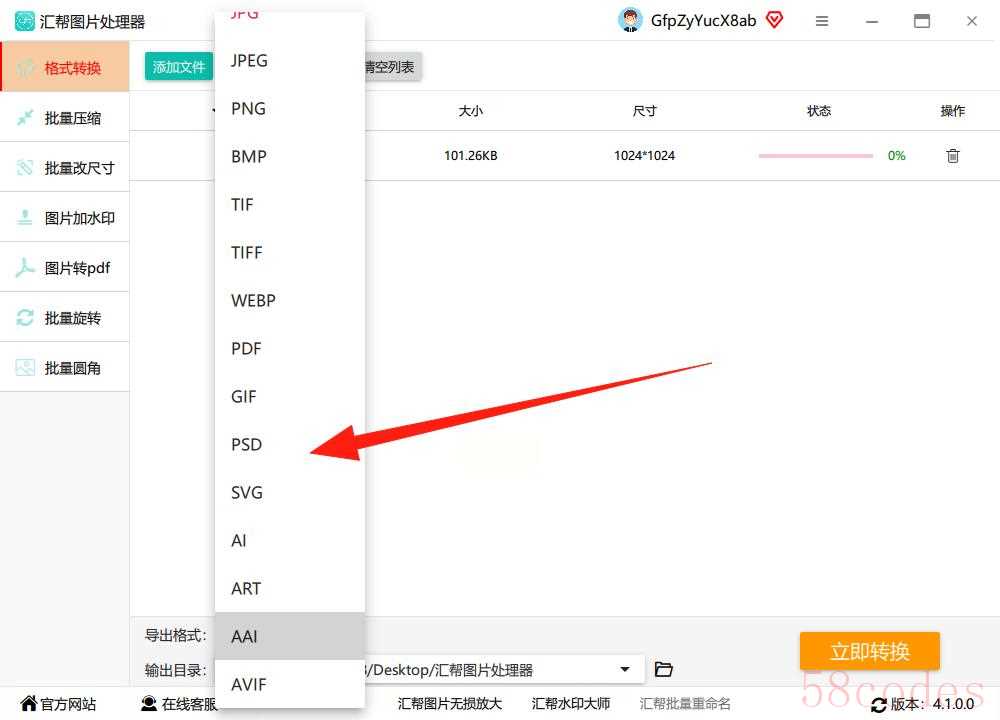This screenshot has height=720, width=1000.
Task: Click the file size 101.26KB cell
Action: pos(471,156)
